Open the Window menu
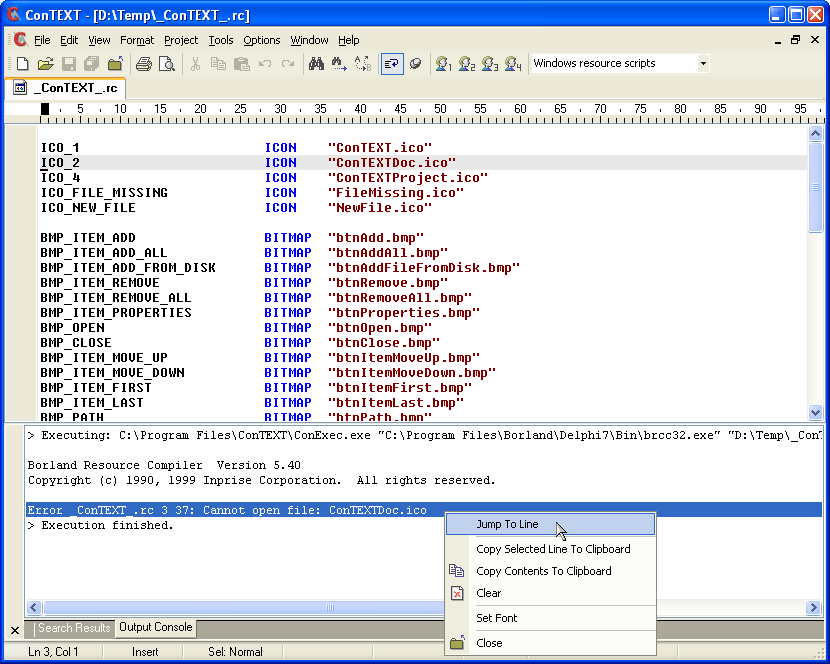The height and width of the screenshot is (664, 830). pyautogui.click(x=309, y=40)
